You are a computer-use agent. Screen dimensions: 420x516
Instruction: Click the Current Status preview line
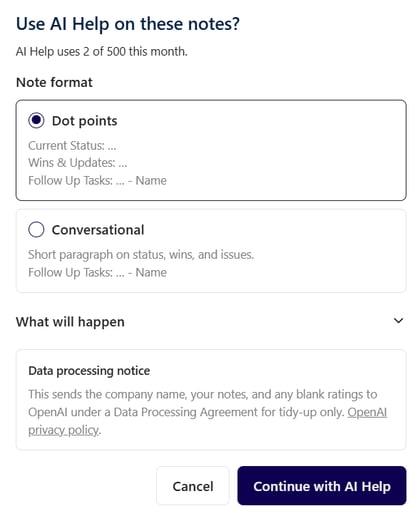click(x=72, y=146)
